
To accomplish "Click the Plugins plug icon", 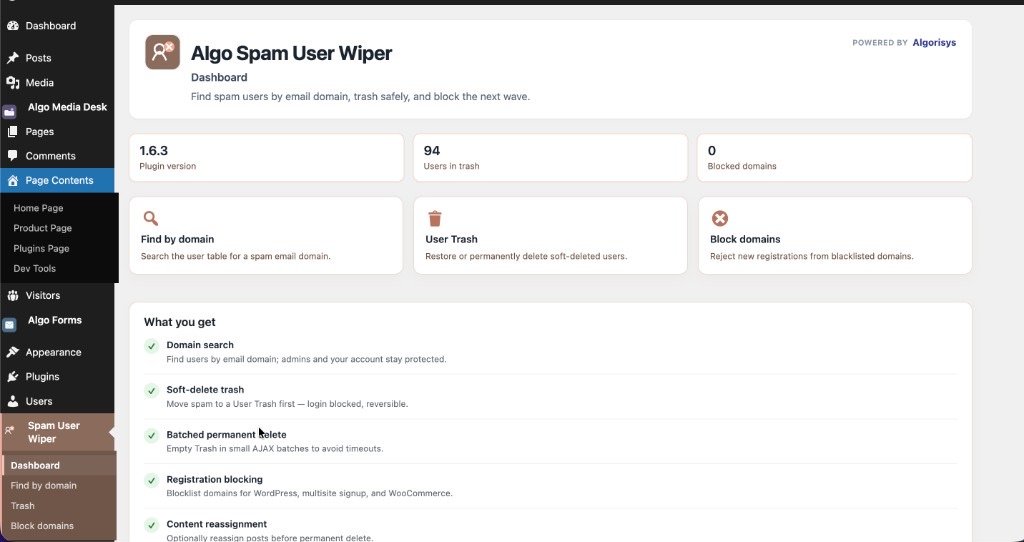I will 12,377.
